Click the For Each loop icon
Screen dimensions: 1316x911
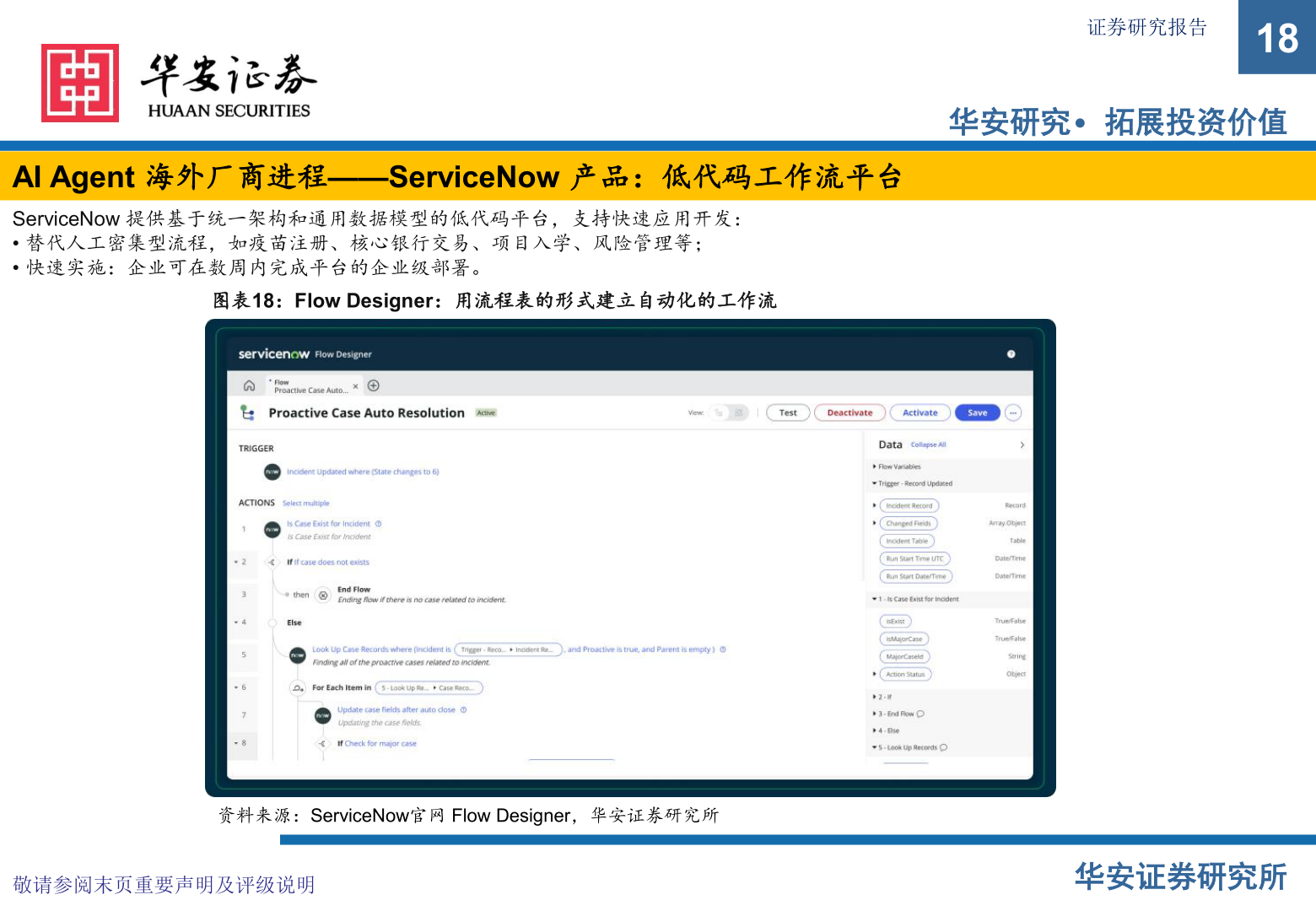coord(298,688)
